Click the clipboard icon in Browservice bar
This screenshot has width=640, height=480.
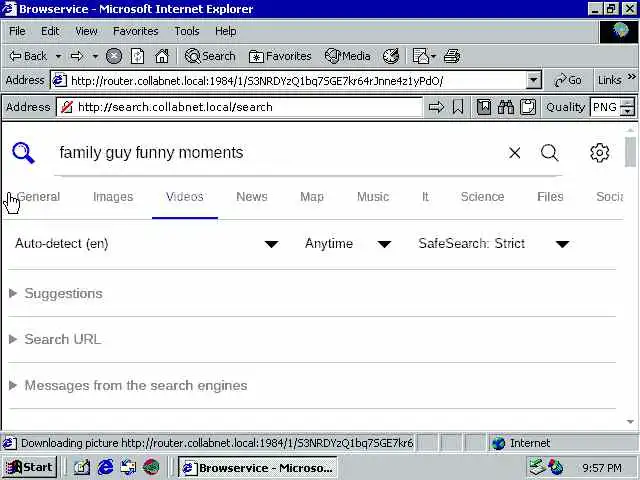pos(528,107)
